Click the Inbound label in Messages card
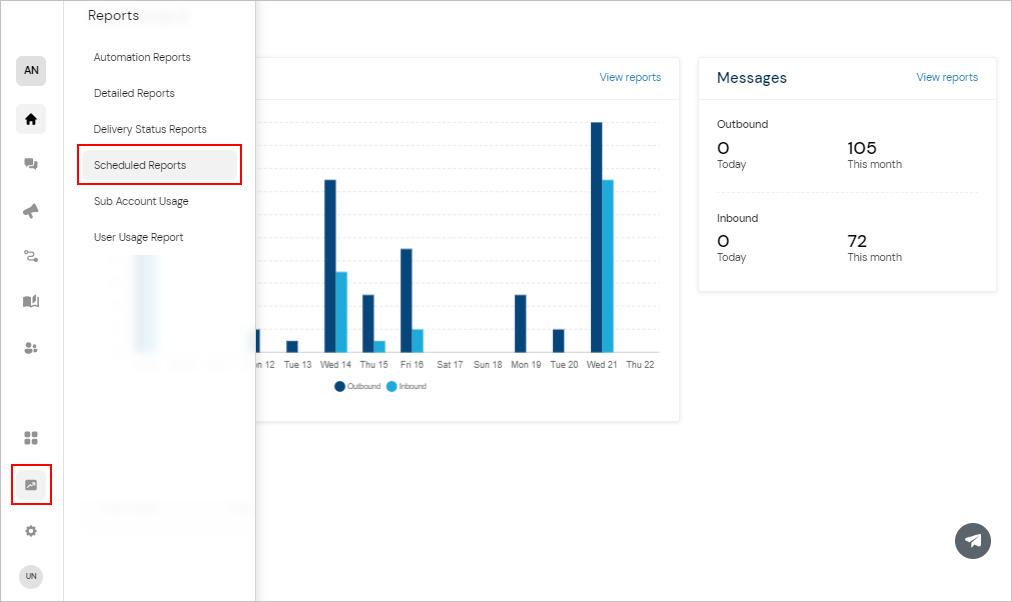 pyautogui.click(x=737, y=218)
